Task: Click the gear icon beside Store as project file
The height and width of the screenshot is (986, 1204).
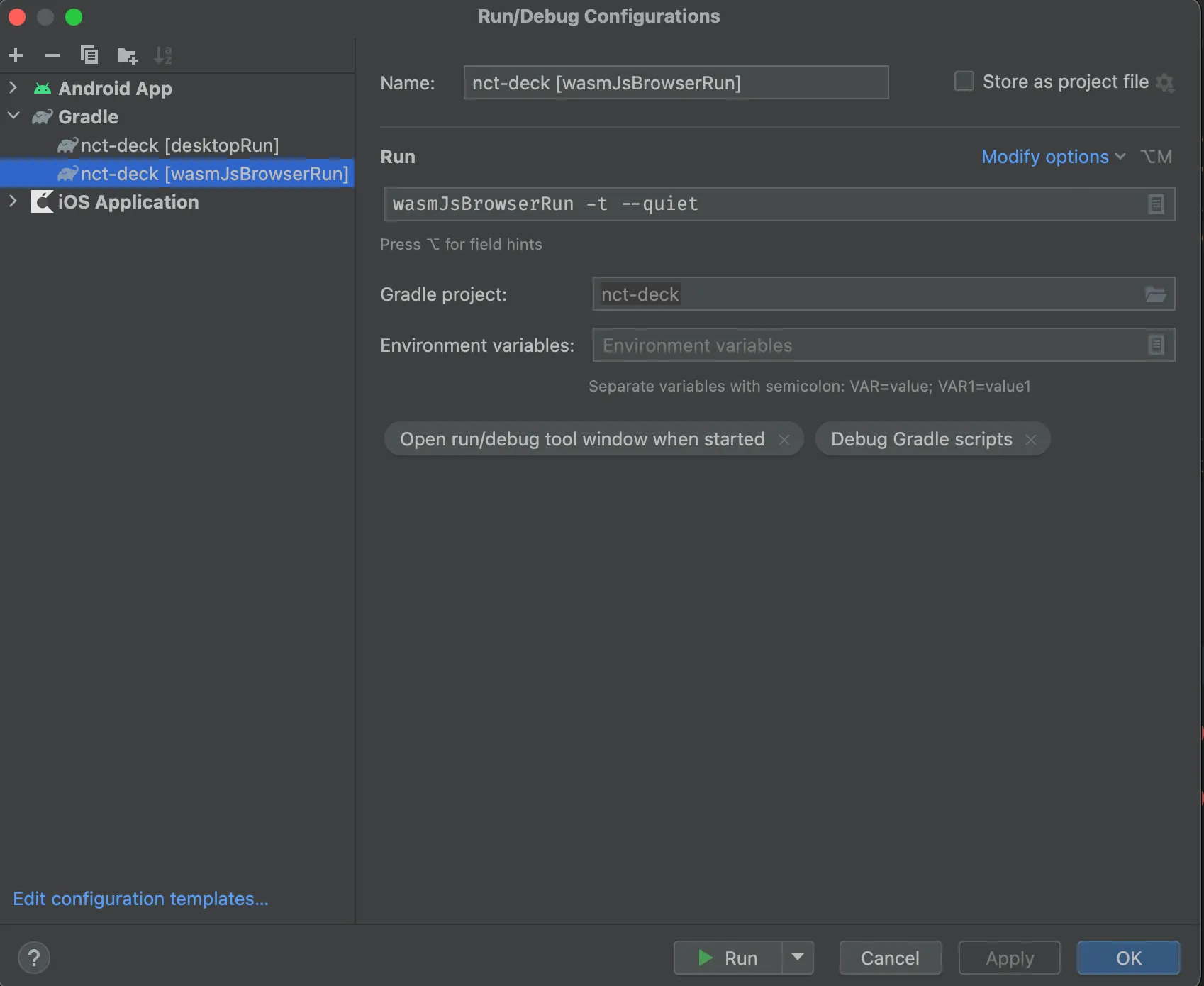Action: (x=1165, y=83)
